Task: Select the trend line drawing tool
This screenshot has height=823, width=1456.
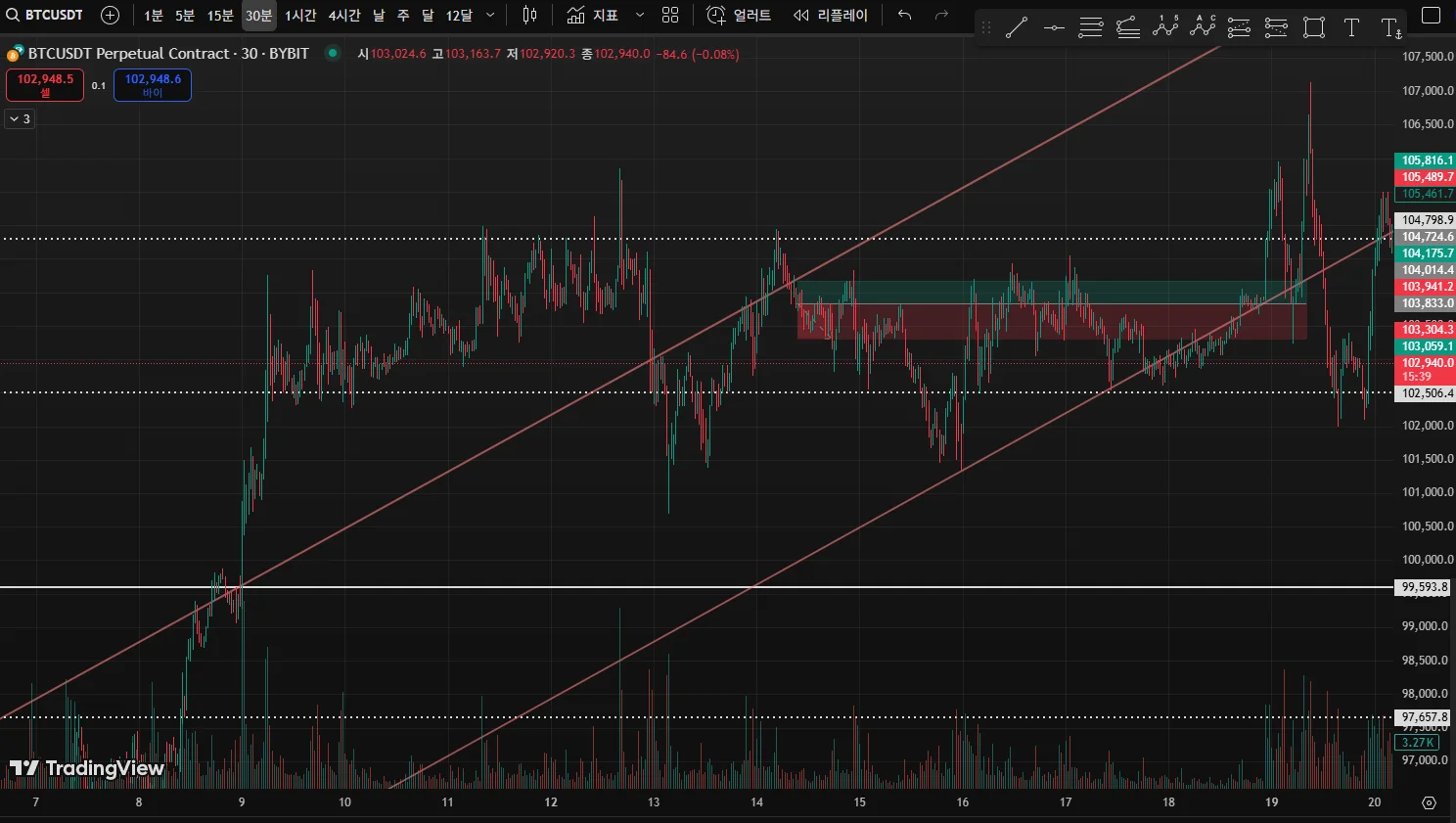Action: pyautogui.click(x=1017, y=27)
